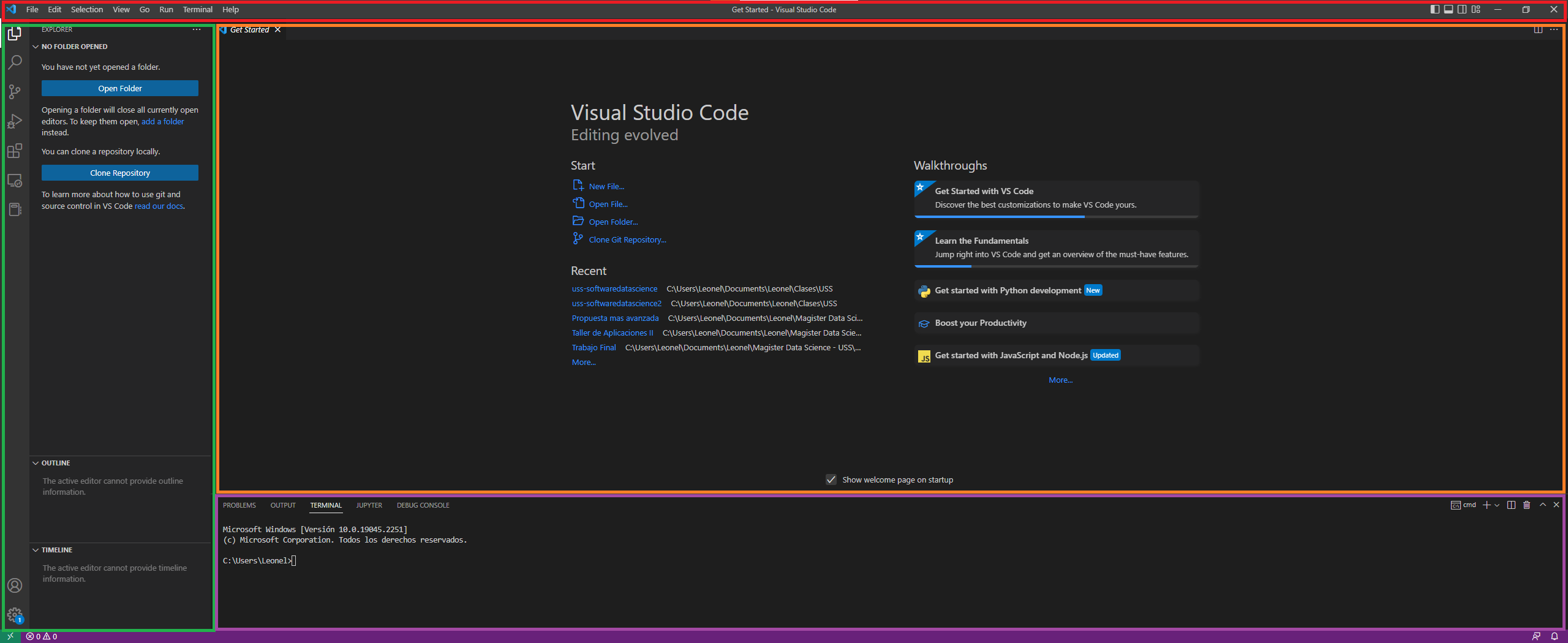Open the Terminal menu in menu bar

tap(197, 9)
